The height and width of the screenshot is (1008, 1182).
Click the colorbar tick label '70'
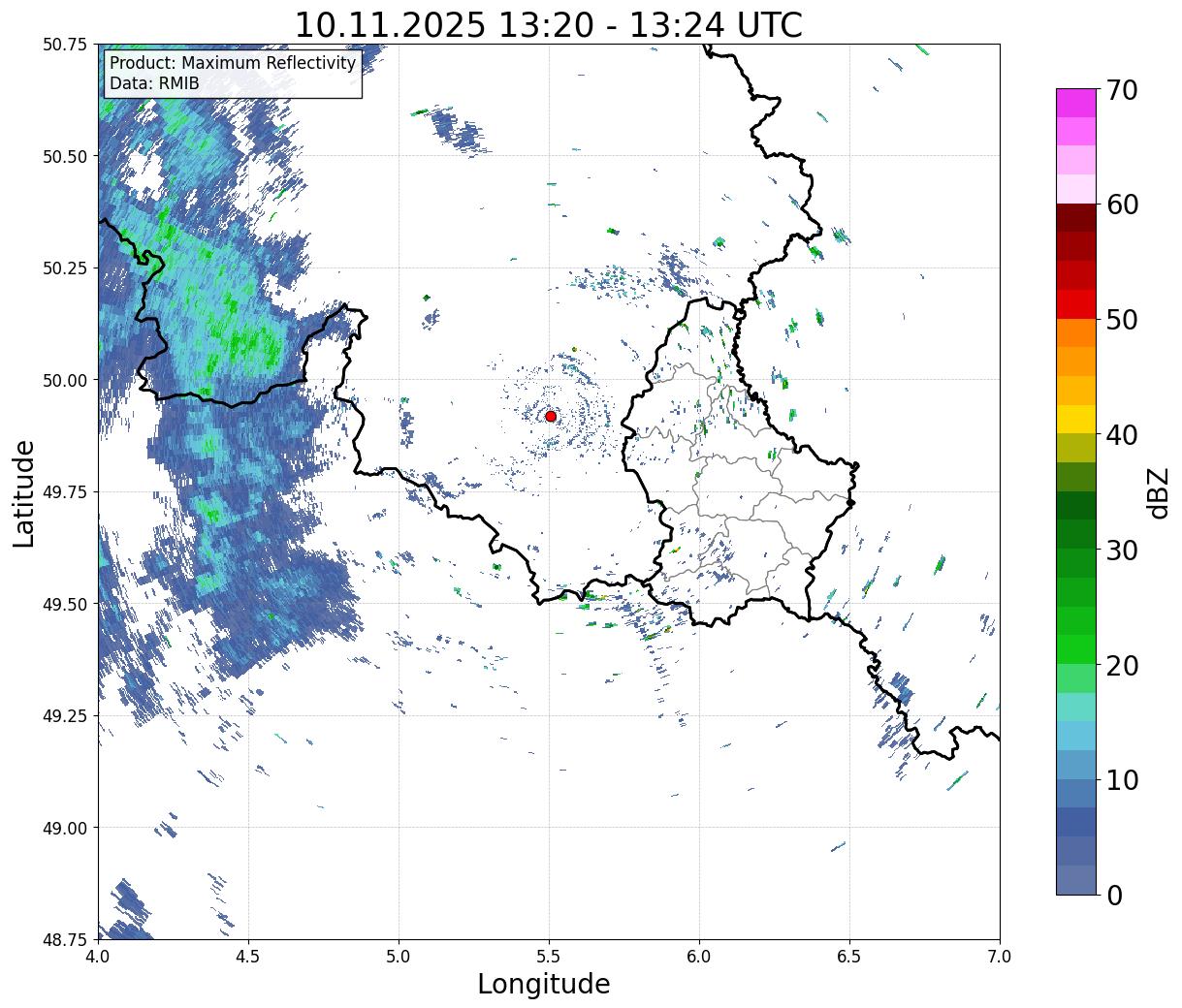tap(1122, 90)
